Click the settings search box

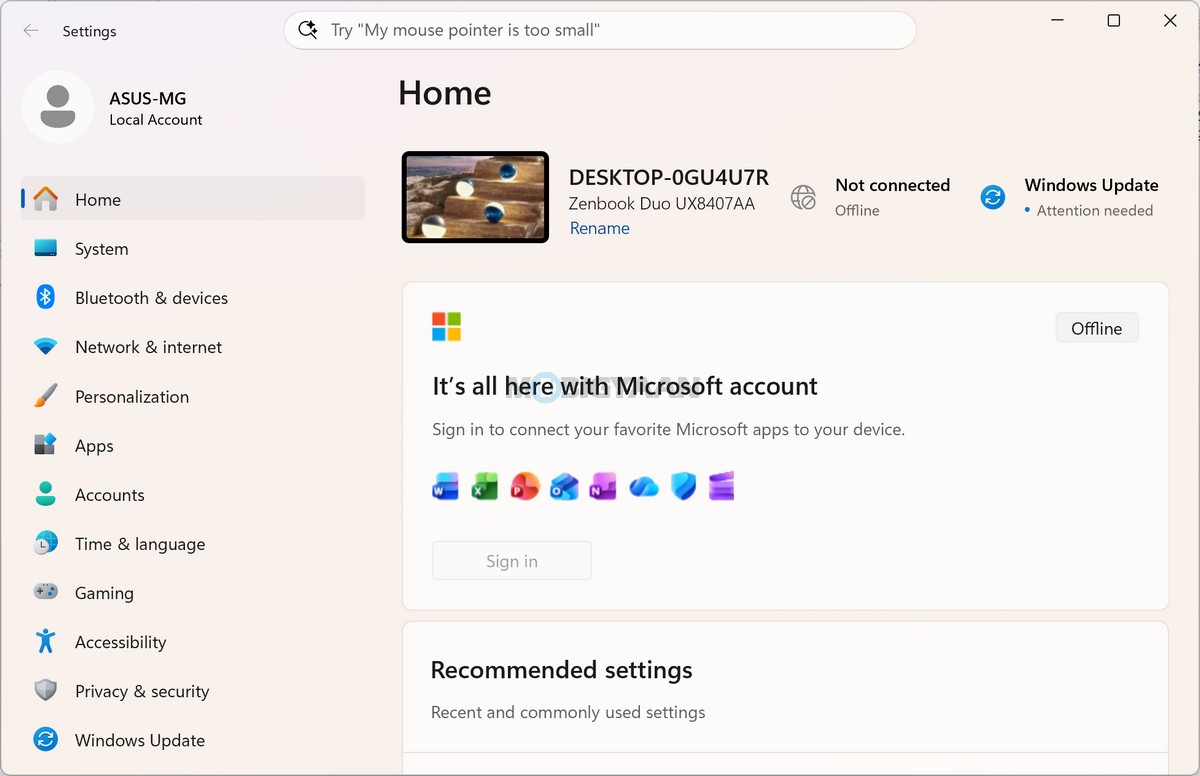[600, 30]
